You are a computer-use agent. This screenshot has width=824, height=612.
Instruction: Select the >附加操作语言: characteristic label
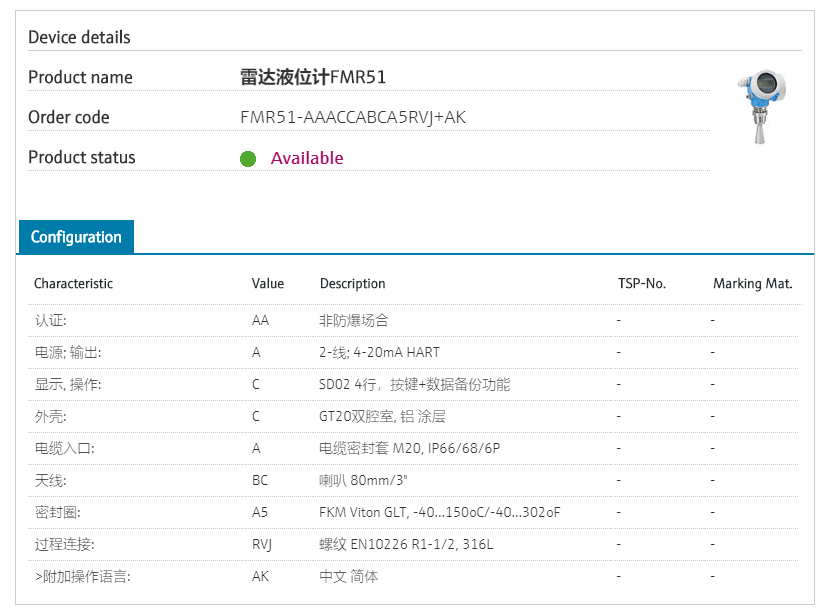[x=83, y=577]
